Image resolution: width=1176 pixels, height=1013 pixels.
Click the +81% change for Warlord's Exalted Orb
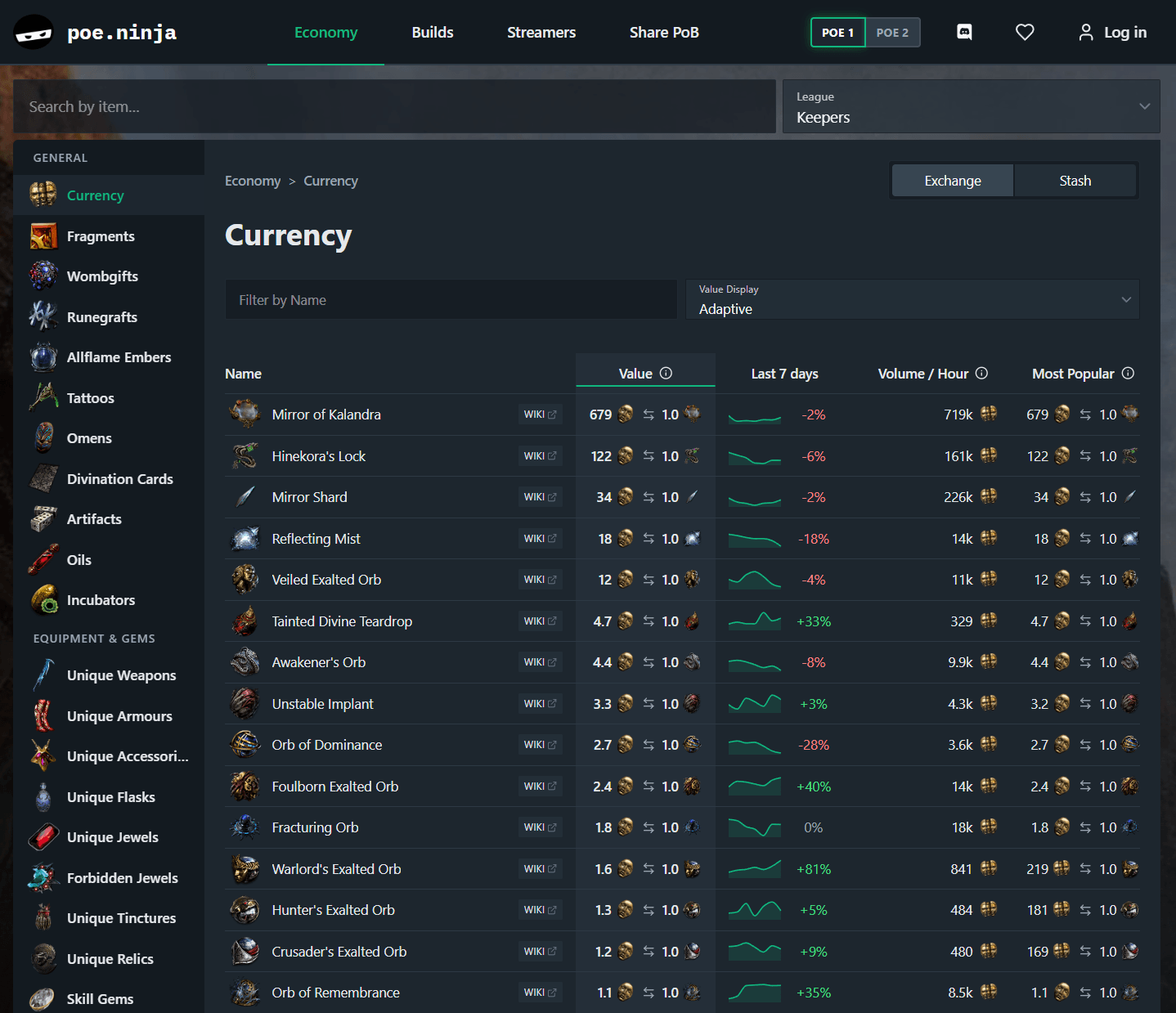(814, 869)
